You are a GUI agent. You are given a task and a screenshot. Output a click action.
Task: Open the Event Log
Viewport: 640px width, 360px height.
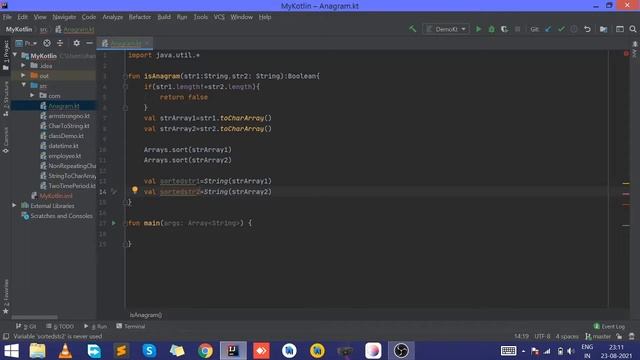(609, 326)
